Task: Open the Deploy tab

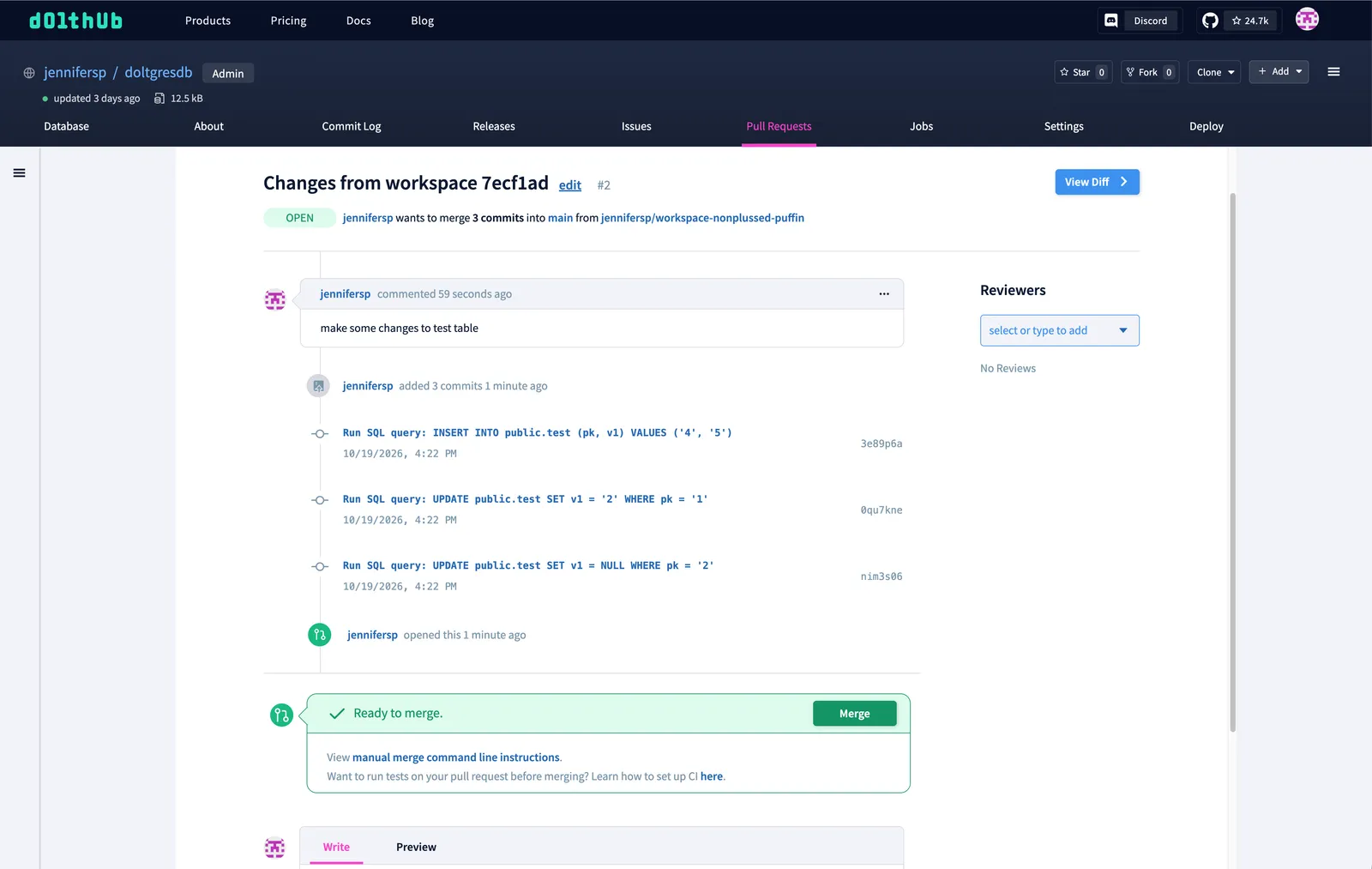Action: 1206,126
